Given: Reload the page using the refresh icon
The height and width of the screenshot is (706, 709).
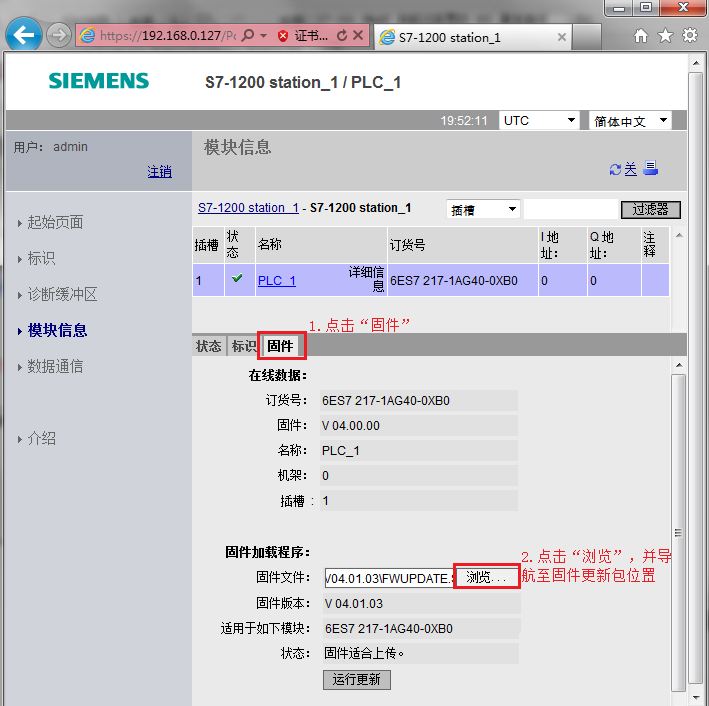Looking at the screenshot, I should (x=342, y=35).
